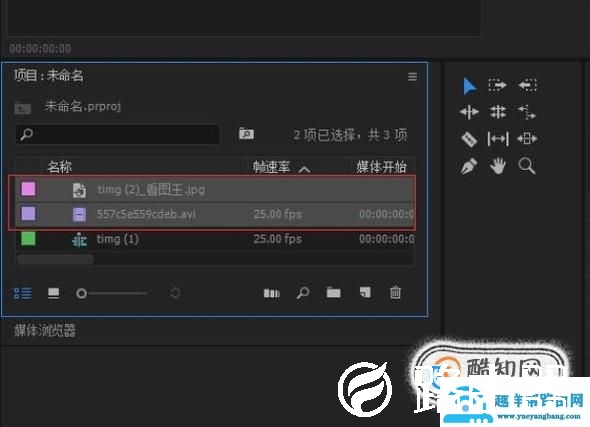The width and height of the screenshot is (590, 427).
Task: Click the thumbnail zoom slider handle
Action: (81, 293)
